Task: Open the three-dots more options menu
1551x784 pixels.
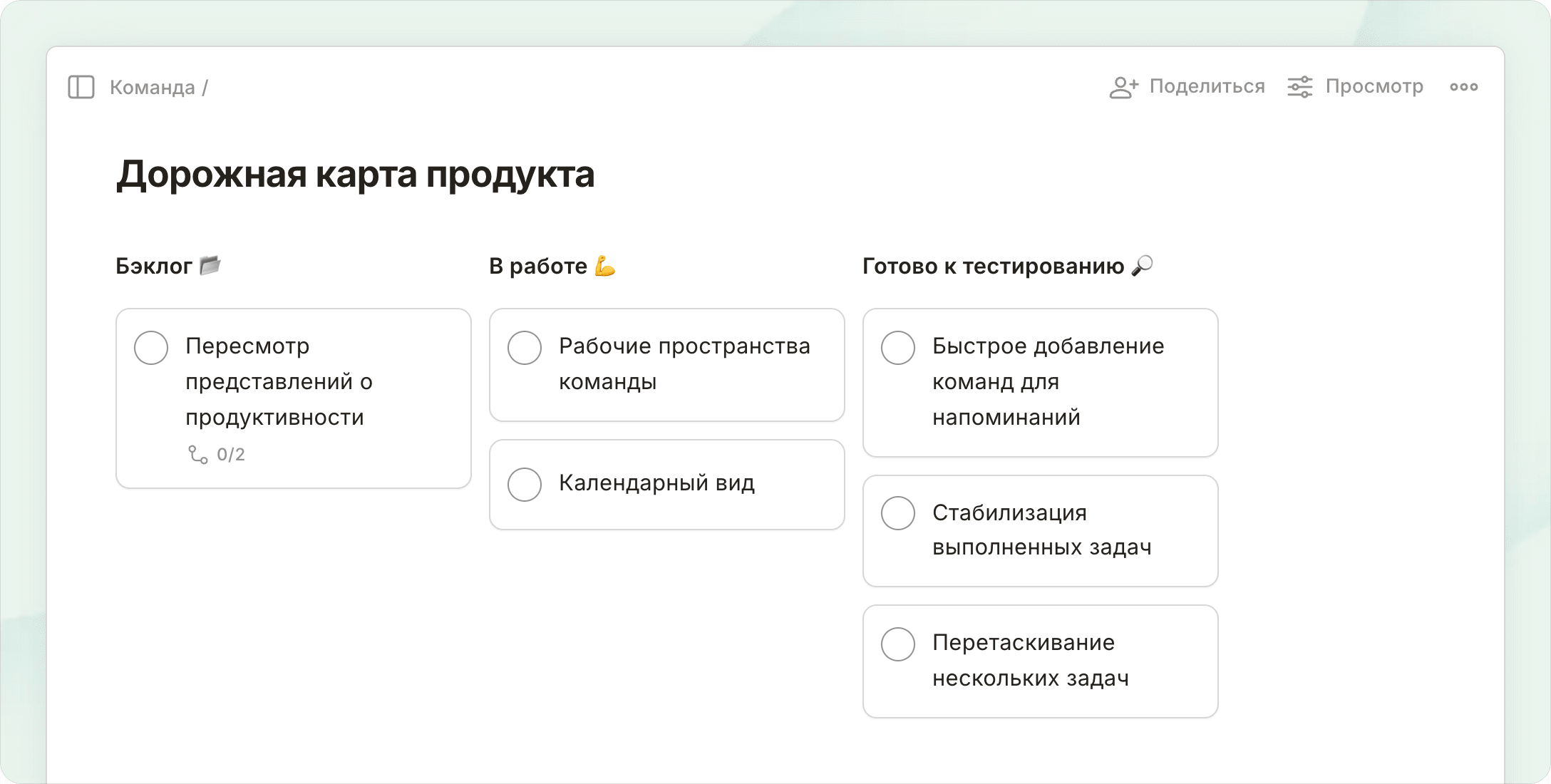Action: click(x=1463, y=87)
